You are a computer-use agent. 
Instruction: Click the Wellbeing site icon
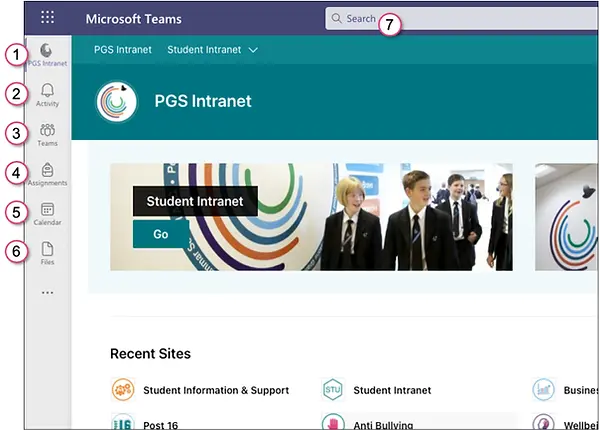(x=544, y=422)
